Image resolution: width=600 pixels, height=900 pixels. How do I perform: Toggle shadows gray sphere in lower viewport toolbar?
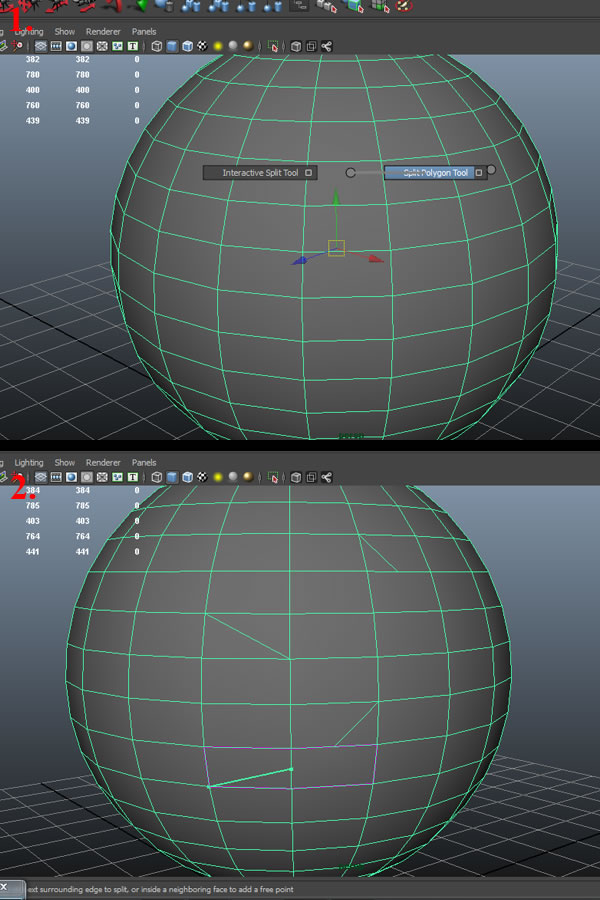(232, 478)
